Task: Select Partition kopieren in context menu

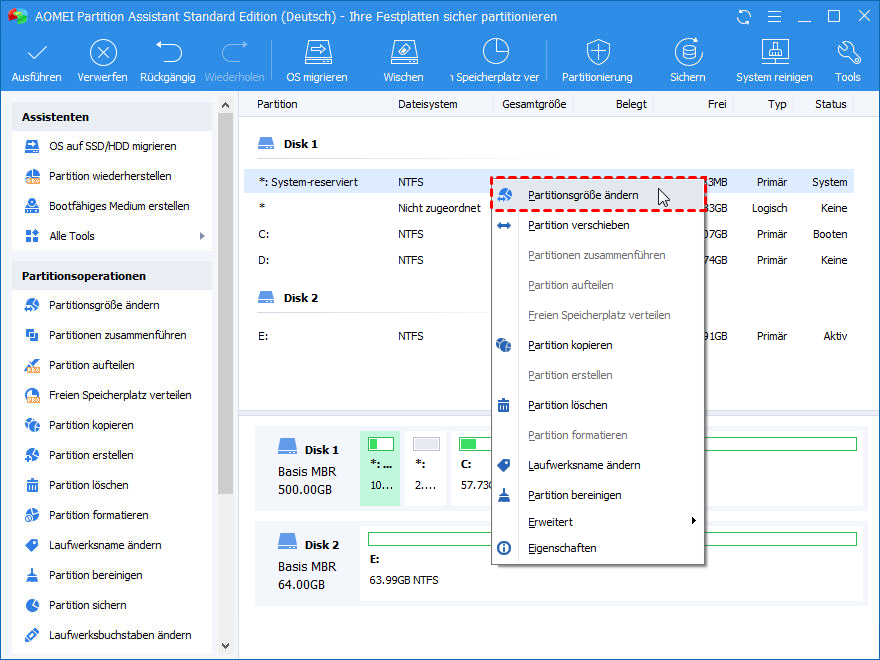Action: [598, 346]
